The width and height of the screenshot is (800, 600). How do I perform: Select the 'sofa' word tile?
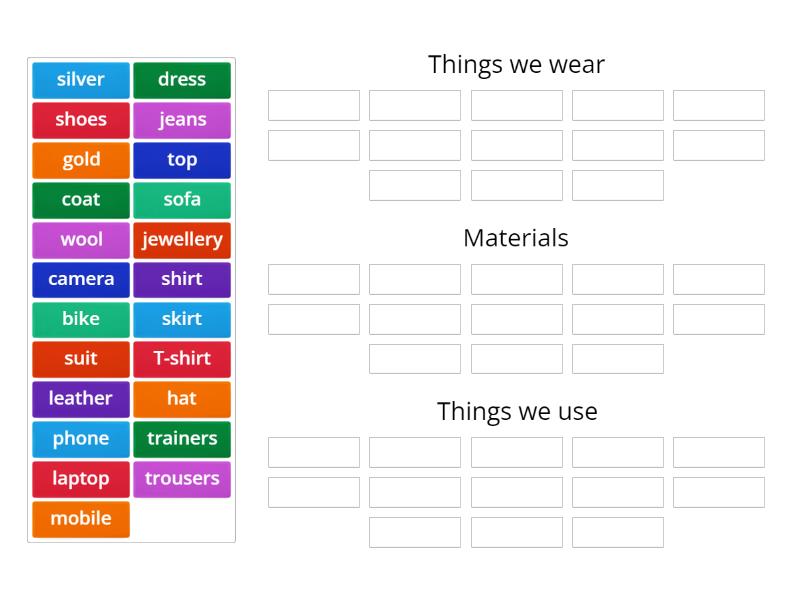182,200
